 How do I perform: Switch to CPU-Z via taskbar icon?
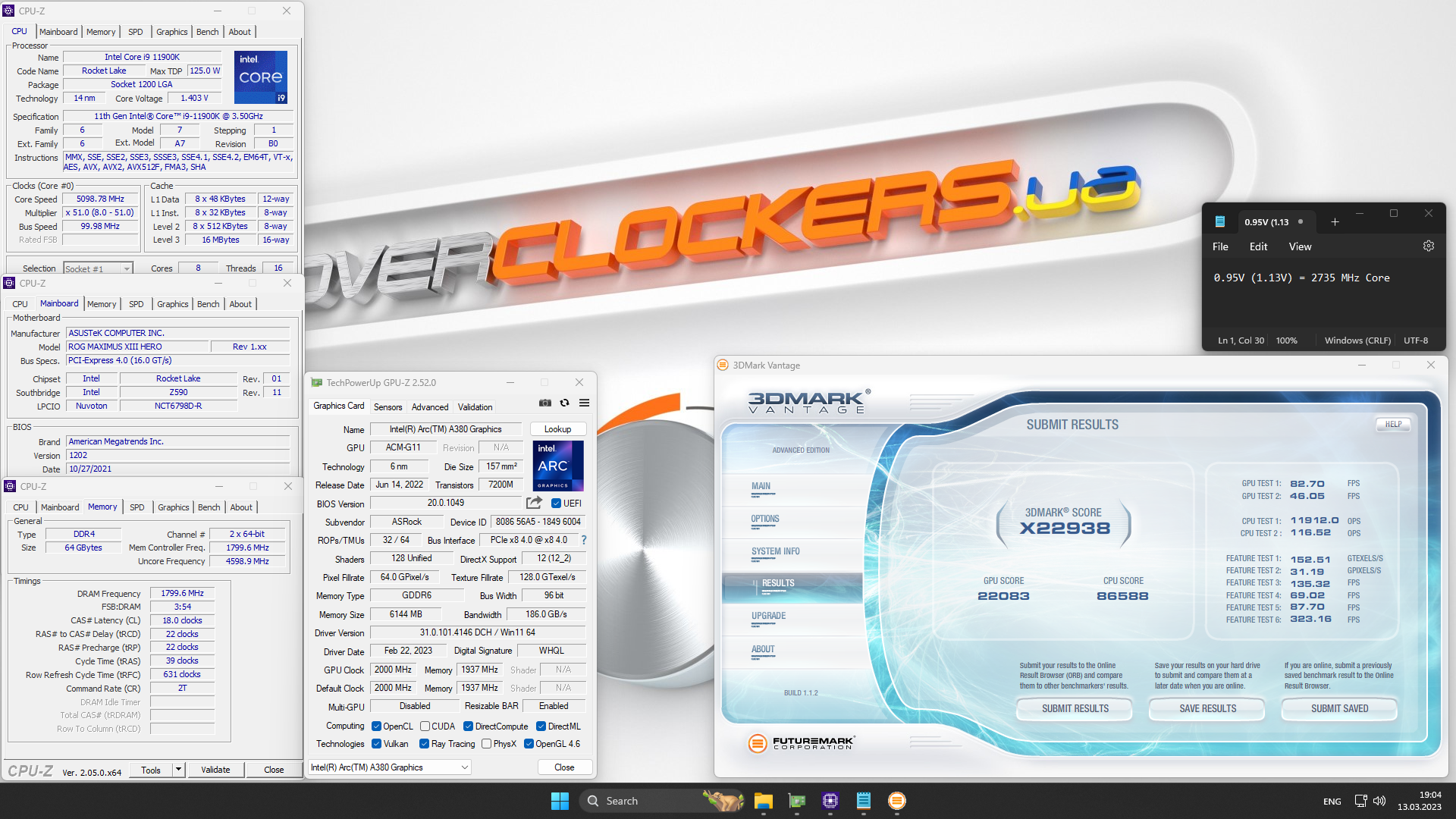[830, 801]
